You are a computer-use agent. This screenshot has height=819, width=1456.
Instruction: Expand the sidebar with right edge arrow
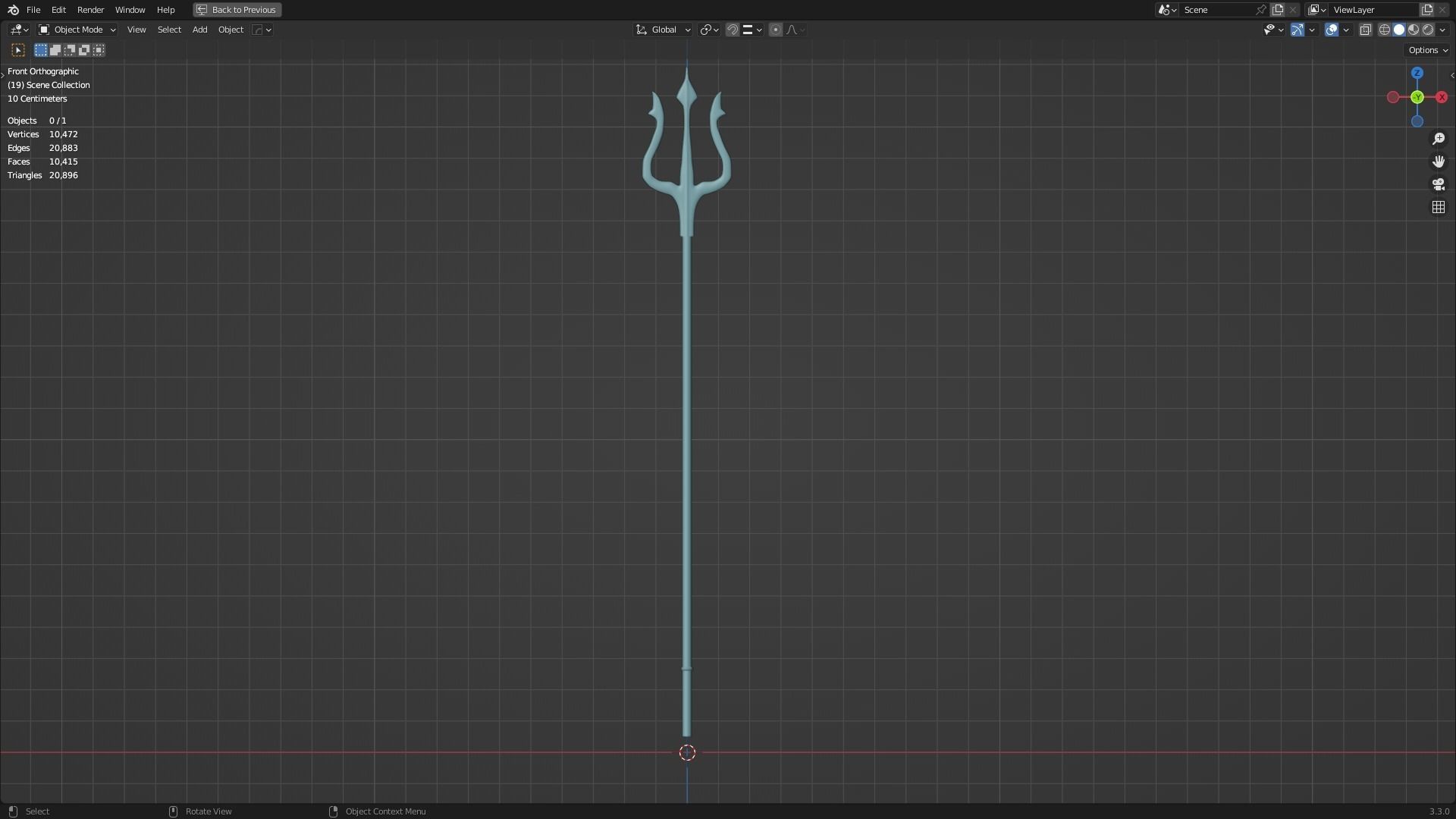(x=1451, y=75)
